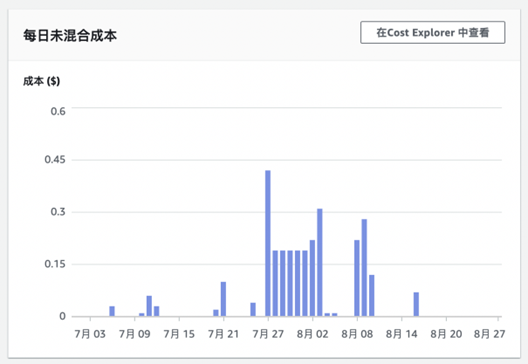Click the 每日未混合成本 panel title
The height and width of the screenshot is (364, 528).
coord(70,36)
